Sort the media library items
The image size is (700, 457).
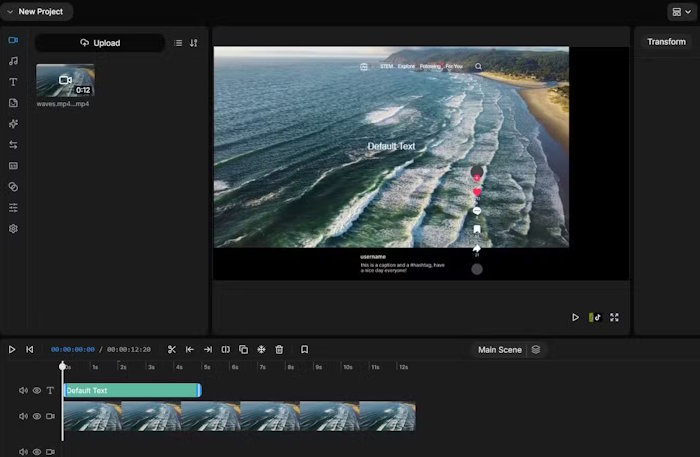[x=193, y=43]
